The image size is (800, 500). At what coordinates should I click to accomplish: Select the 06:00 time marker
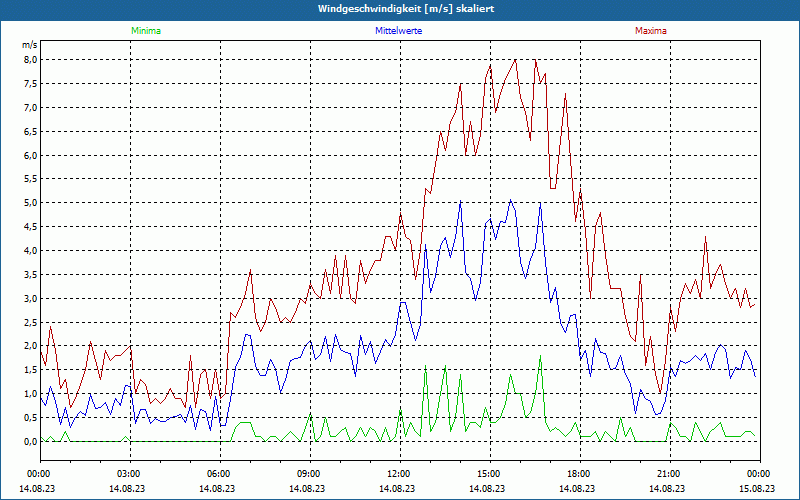[x=219, y=473]
